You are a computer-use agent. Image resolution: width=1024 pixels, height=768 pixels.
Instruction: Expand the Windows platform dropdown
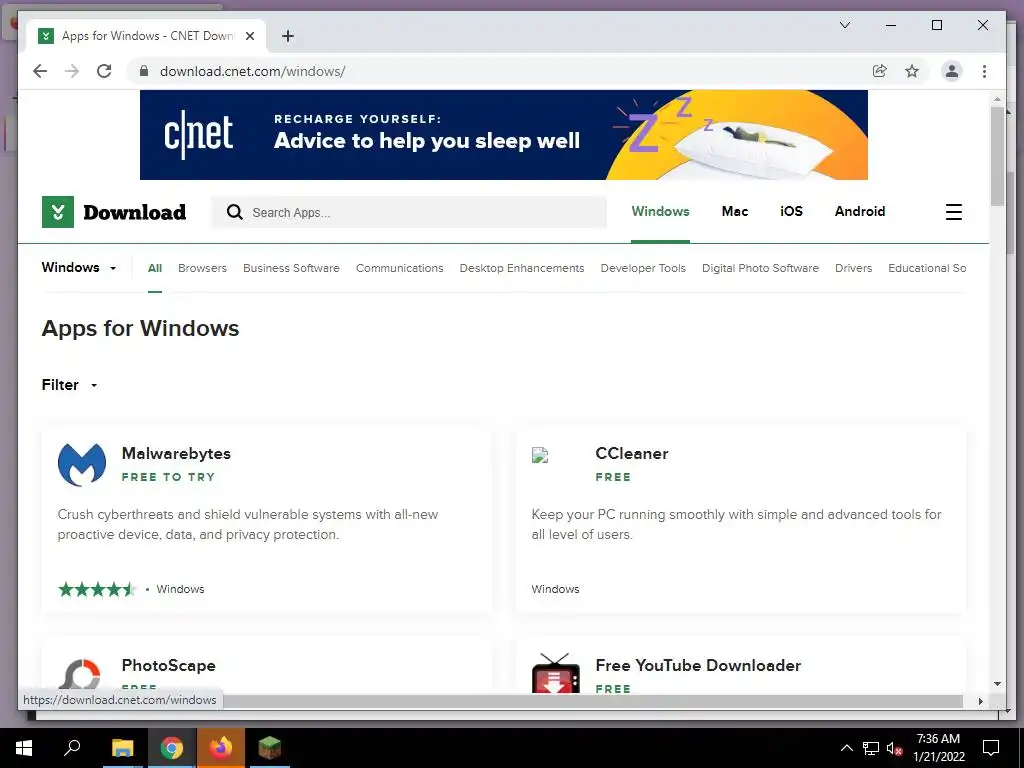pyautogui.click(x=79, y=268)
